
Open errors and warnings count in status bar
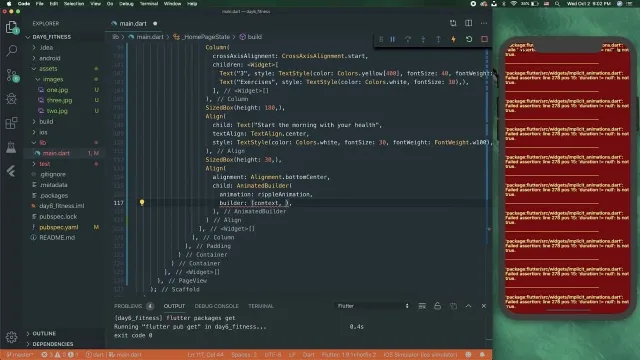point(60,355)
